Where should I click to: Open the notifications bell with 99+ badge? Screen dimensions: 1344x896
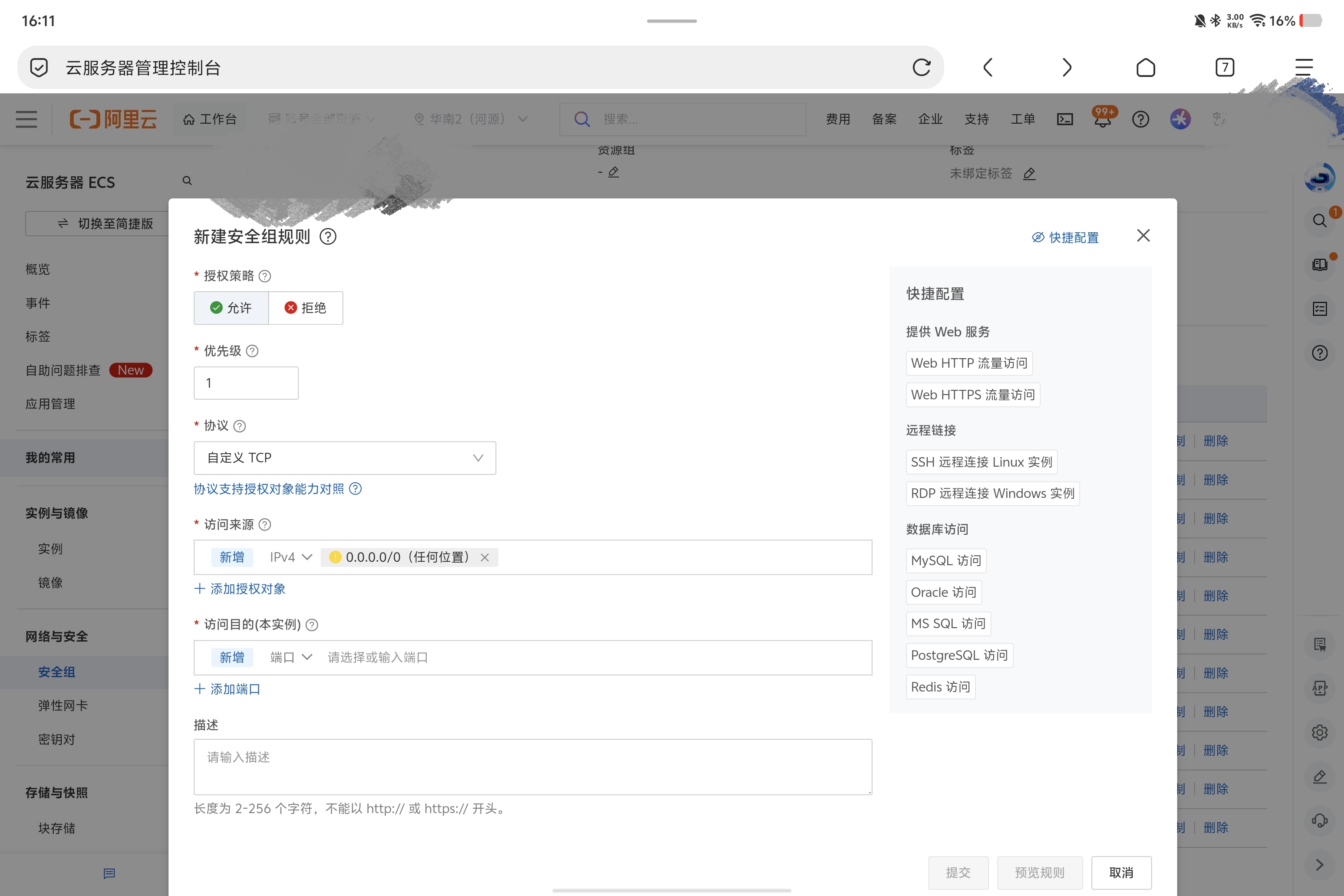(x=1103, y=119)
